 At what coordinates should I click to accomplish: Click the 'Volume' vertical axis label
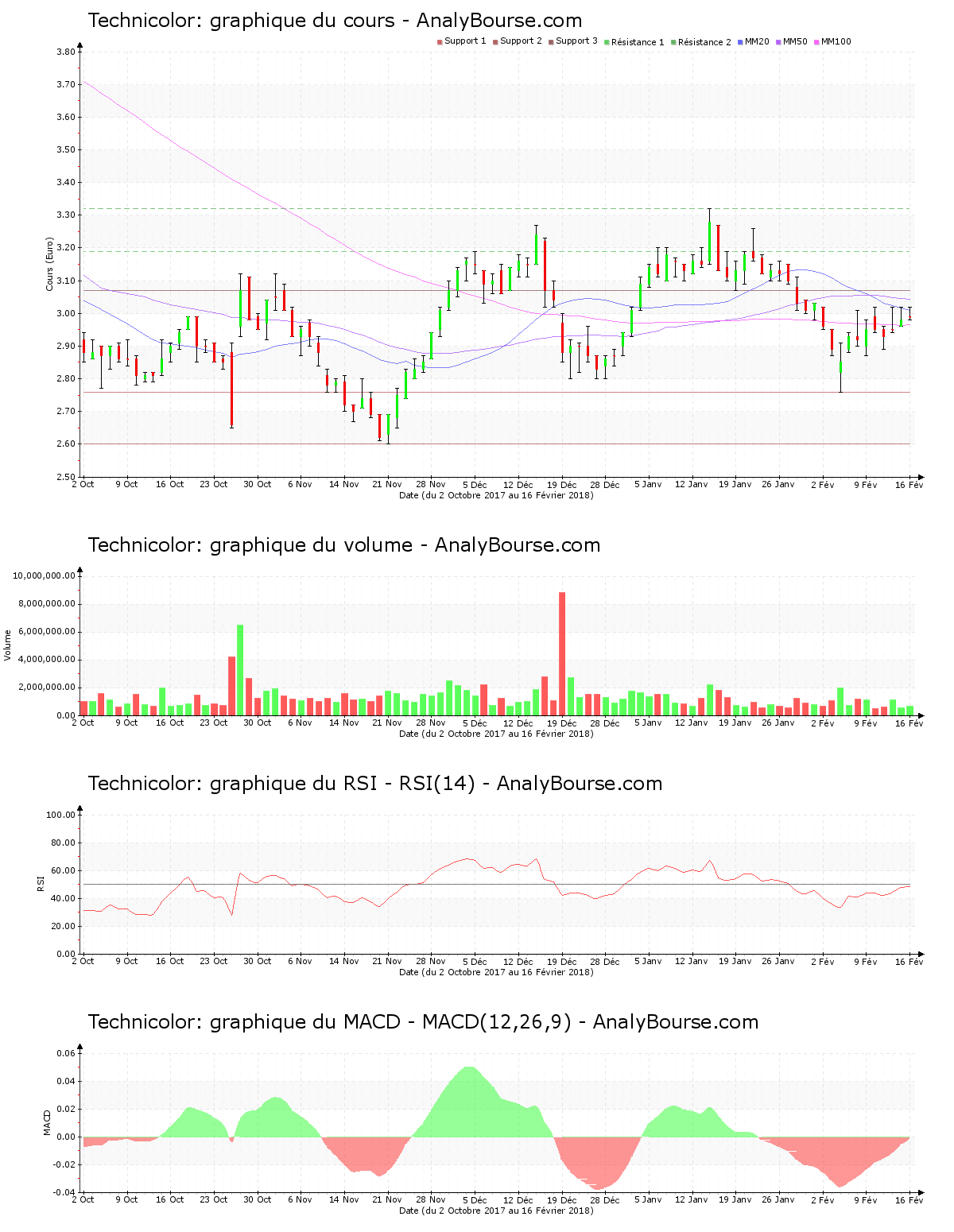coord(8,645)
